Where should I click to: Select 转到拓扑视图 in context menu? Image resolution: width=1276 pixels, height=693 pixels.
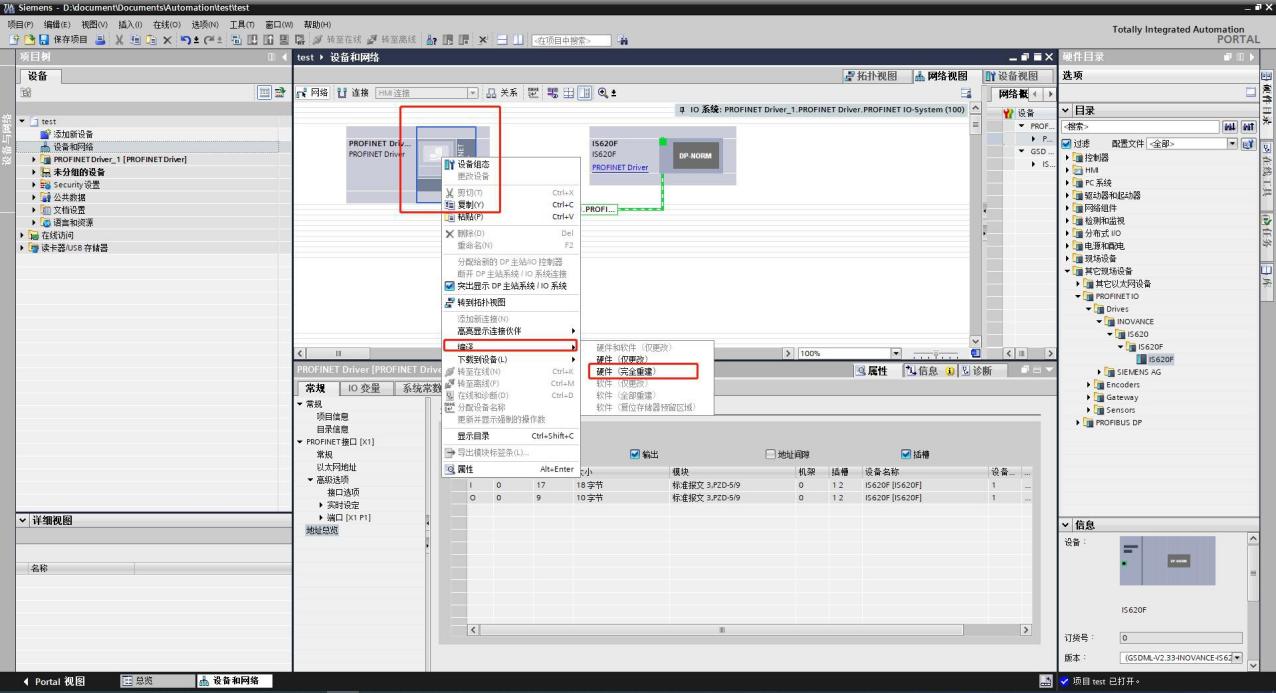click(x=481, y=302)
